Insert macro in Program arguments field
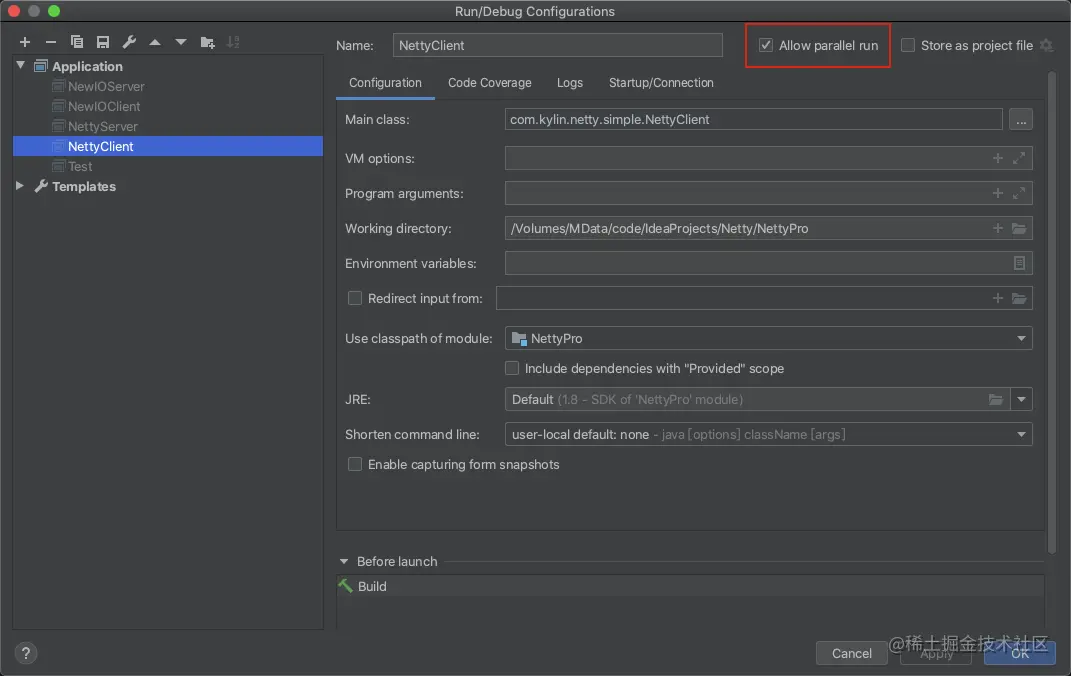This screenshot has width=1071, height=676. point(998,193)
